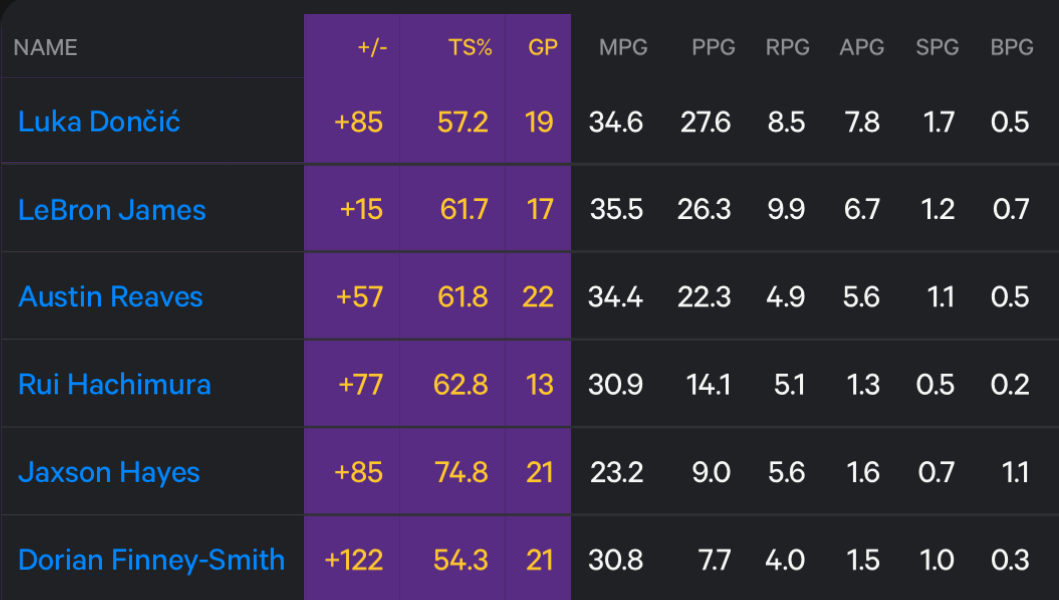Sort by the PPG column header
This screenshot has height=600, width=1059.
(x=713, y=47)
